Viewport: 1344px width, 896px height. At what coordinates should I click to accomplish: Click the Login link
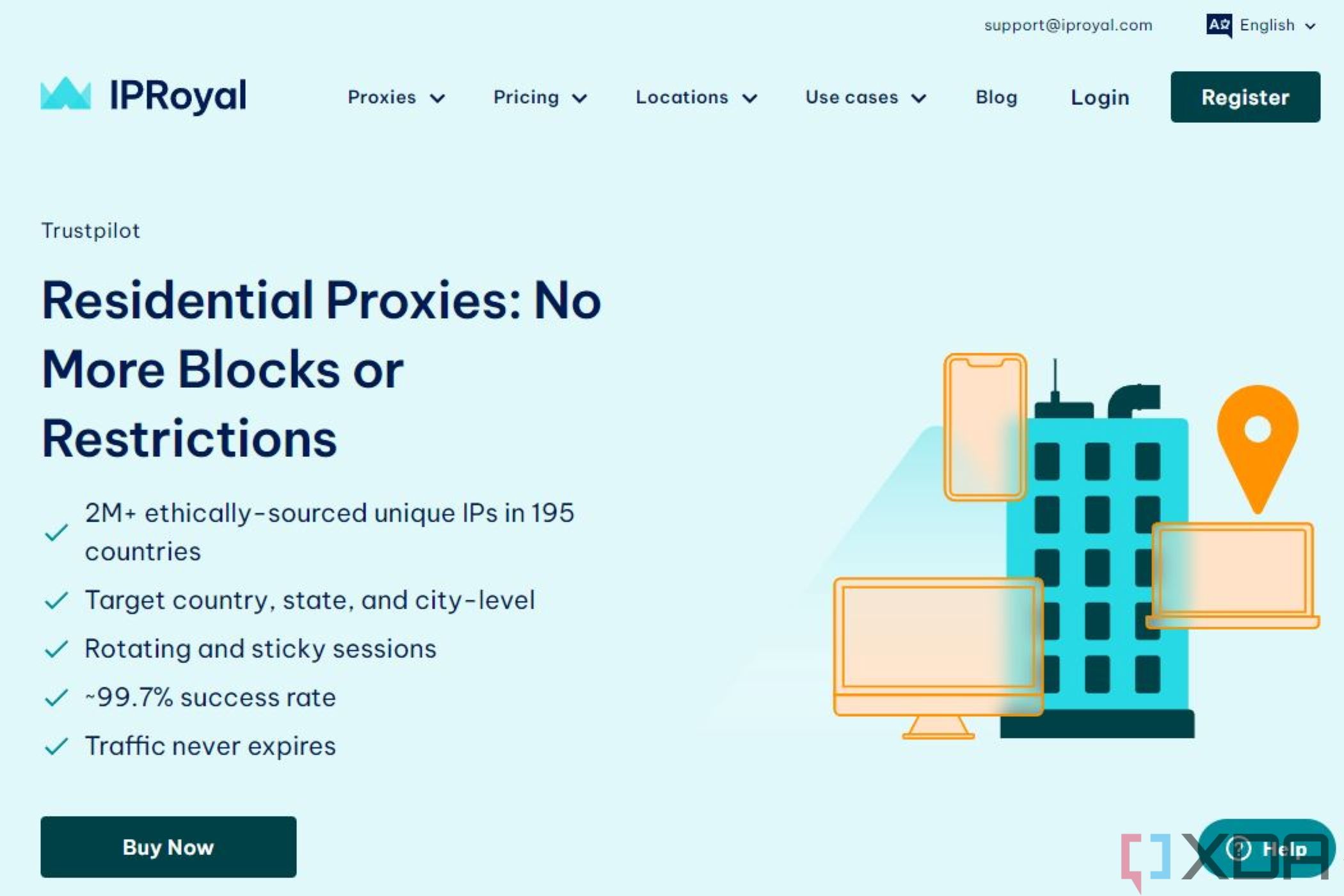tap(1100, 97)
